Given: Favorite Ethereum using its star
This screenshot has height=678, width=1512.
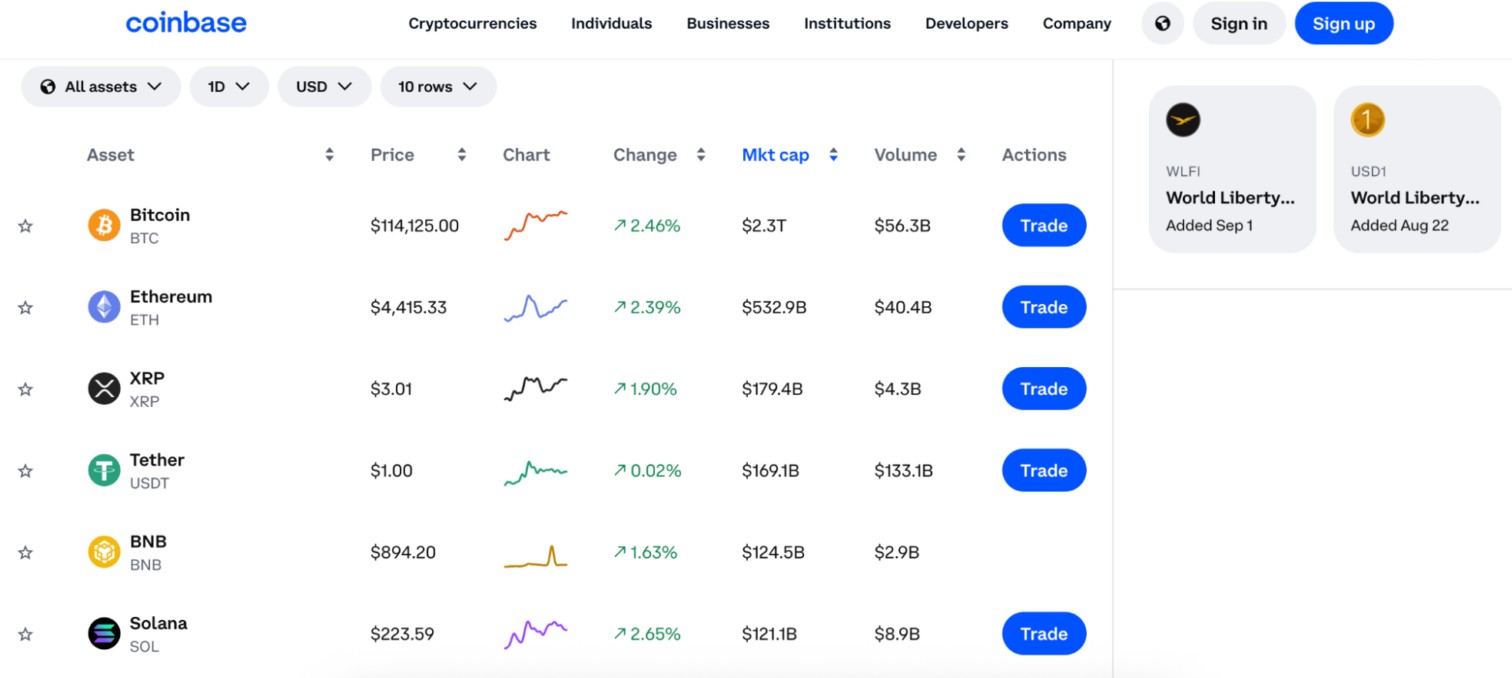Looking at the screenshot, I should click(x=25, y=307).
